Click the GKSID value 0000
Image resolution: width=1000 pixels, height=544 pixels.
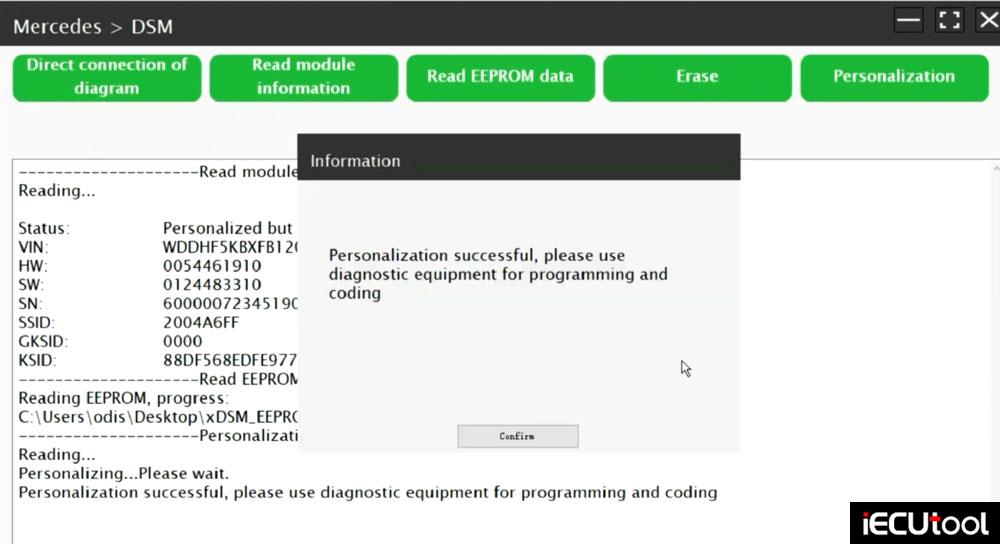[x=182, y=341]
